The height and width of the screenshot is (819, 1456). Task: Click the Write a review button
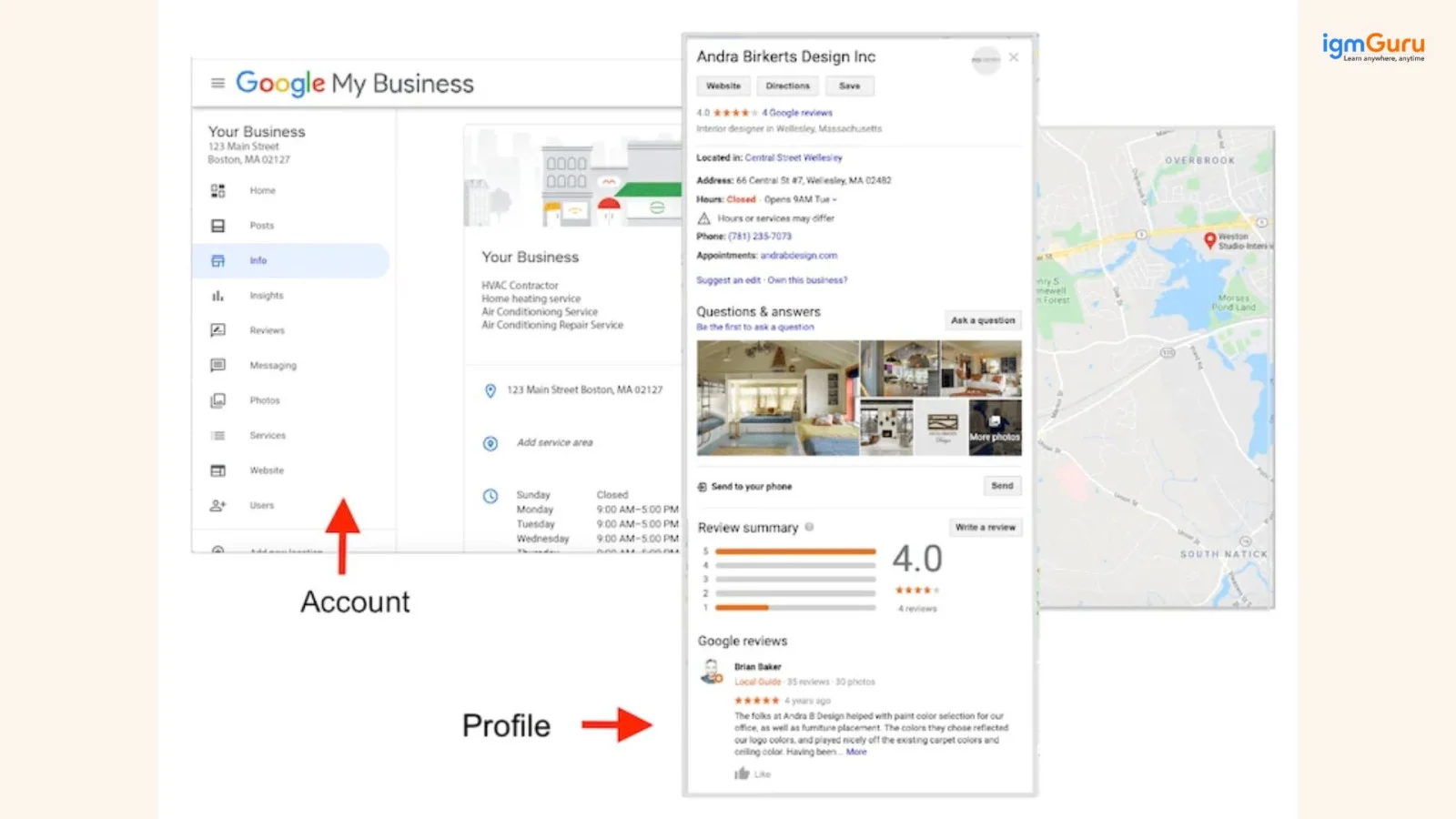coord(985,528)
